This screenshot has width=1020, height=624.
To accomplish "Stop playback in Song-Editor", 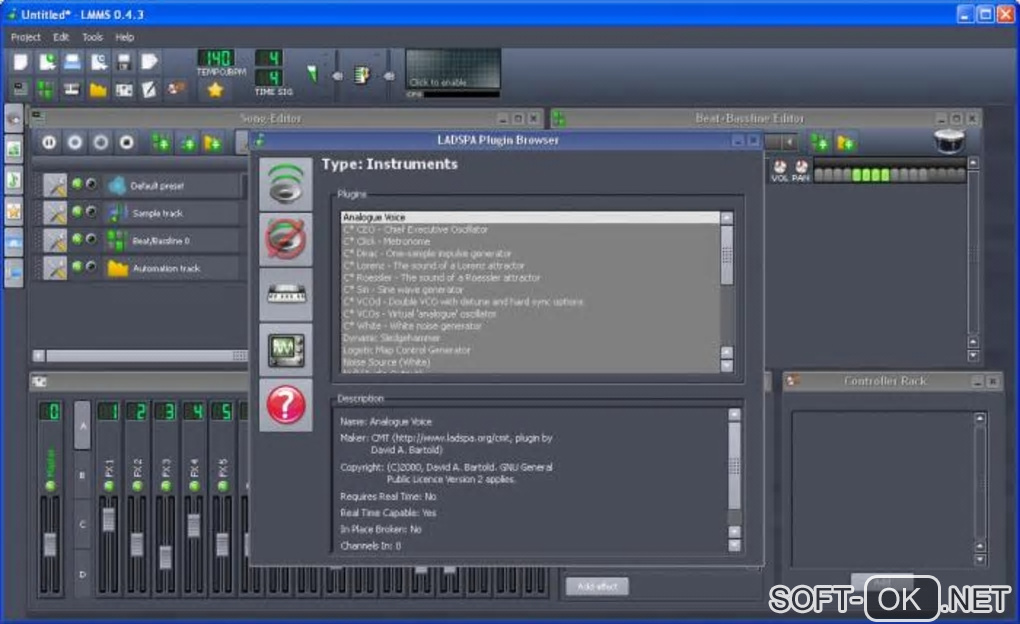I will [x=127, y=142].
